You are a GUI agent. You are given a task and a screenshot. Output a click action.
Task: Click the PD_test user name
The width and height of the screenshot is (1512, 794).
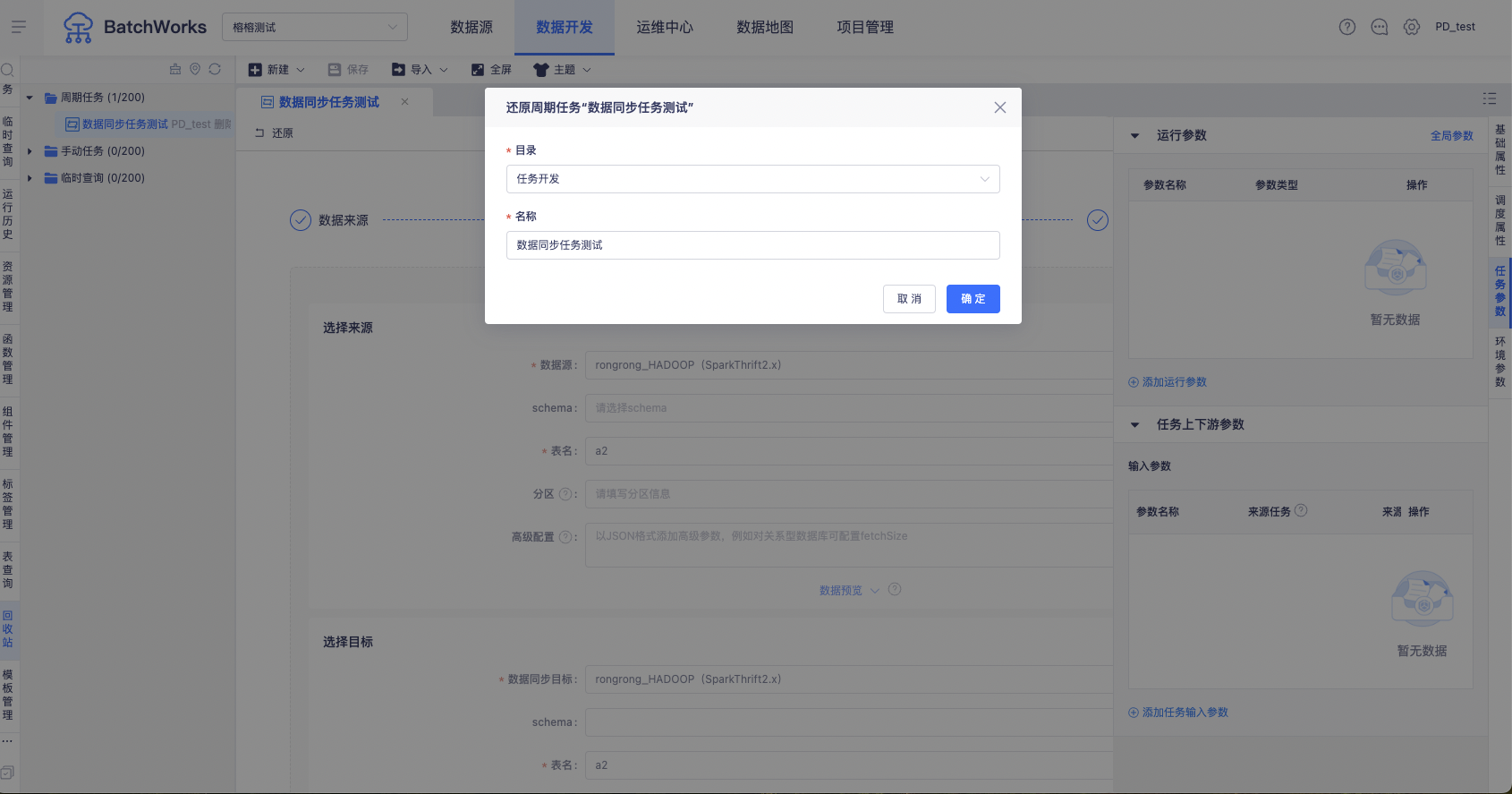[x=1456, y=27]
